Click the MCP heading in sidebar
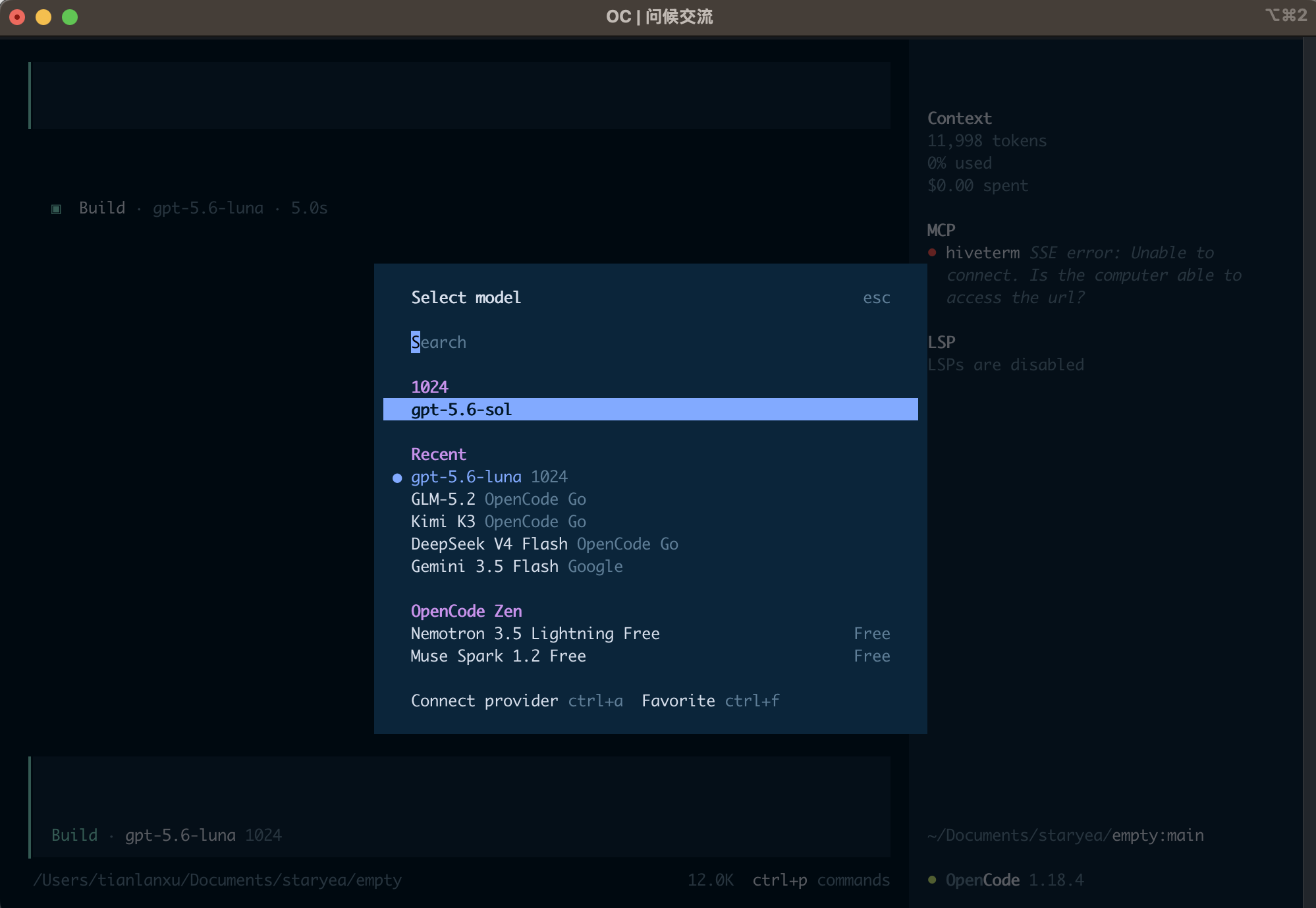Screen dimensions: 1316x908 click(x=941, y=230)
